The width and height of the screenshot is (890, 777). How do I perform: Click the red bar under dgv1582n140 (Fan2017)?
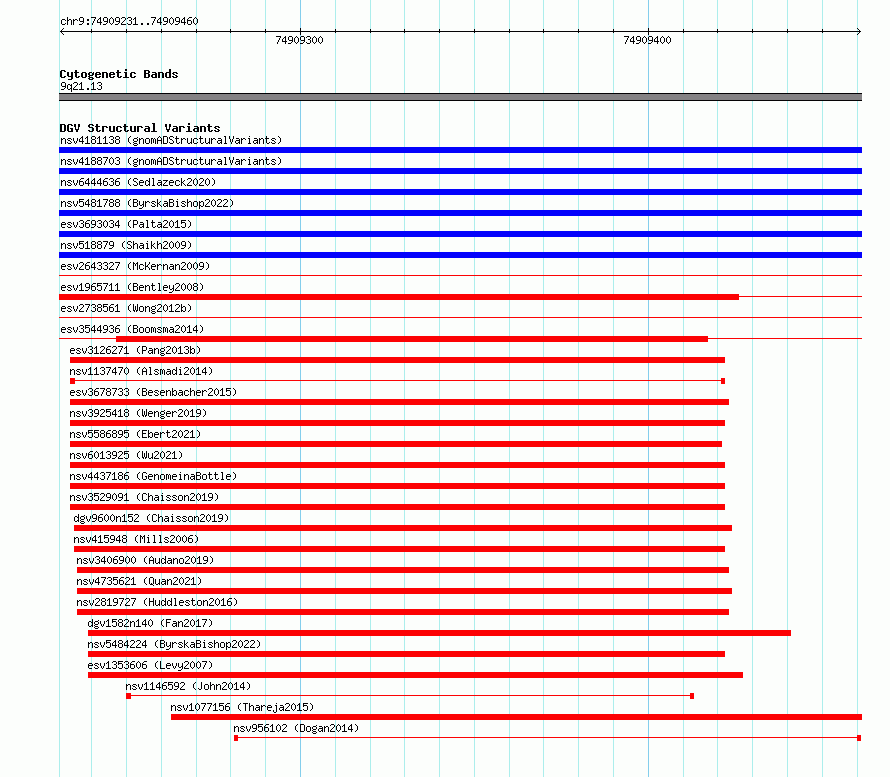(439, 633)
